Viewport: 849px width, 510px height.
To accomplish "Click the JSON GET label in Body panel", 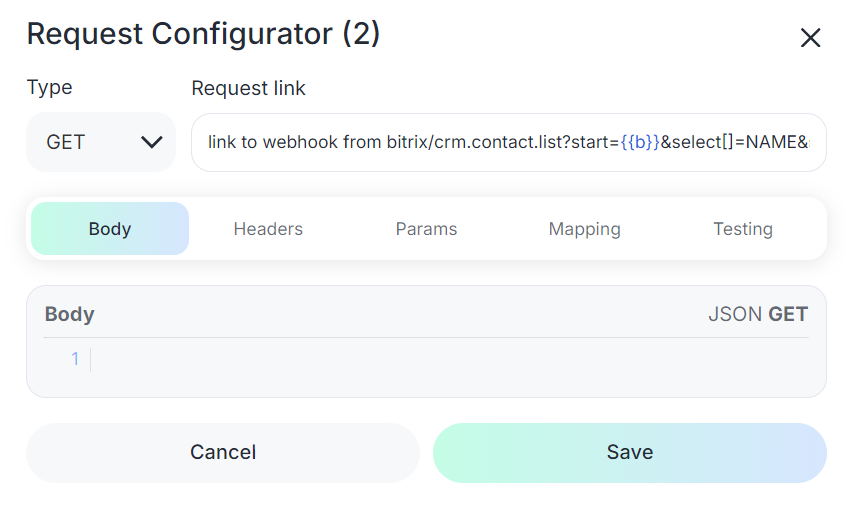I will click(x=757, y=314).
